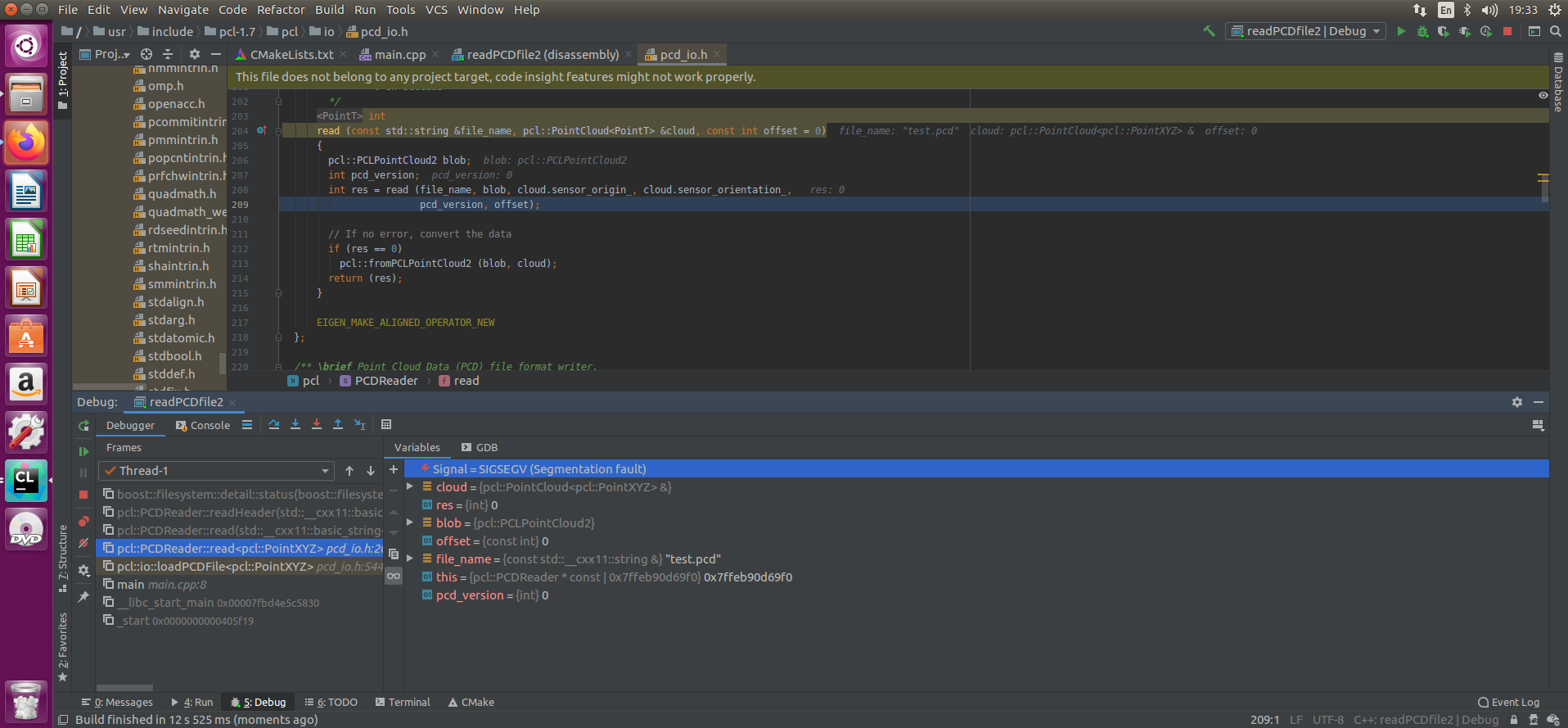Image resolution: width=1568 pixels, height=728 pixels.
Task: Collapse code fold at line 204
Action: pyautogui.click(x=278, y=131)
